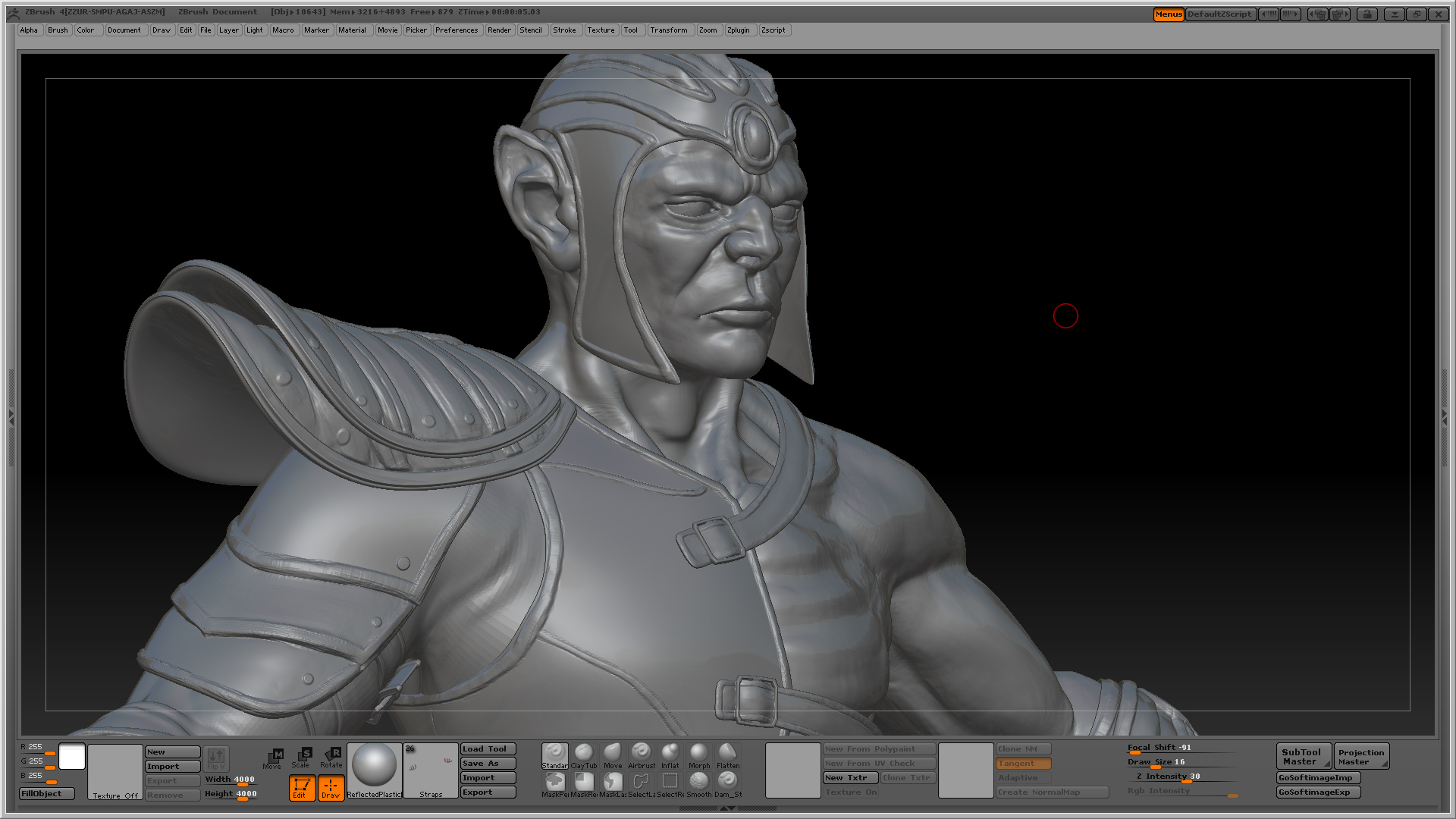1456x819 pixels.
Task: Select the ClayTubes brush
Action: (583, 756)
